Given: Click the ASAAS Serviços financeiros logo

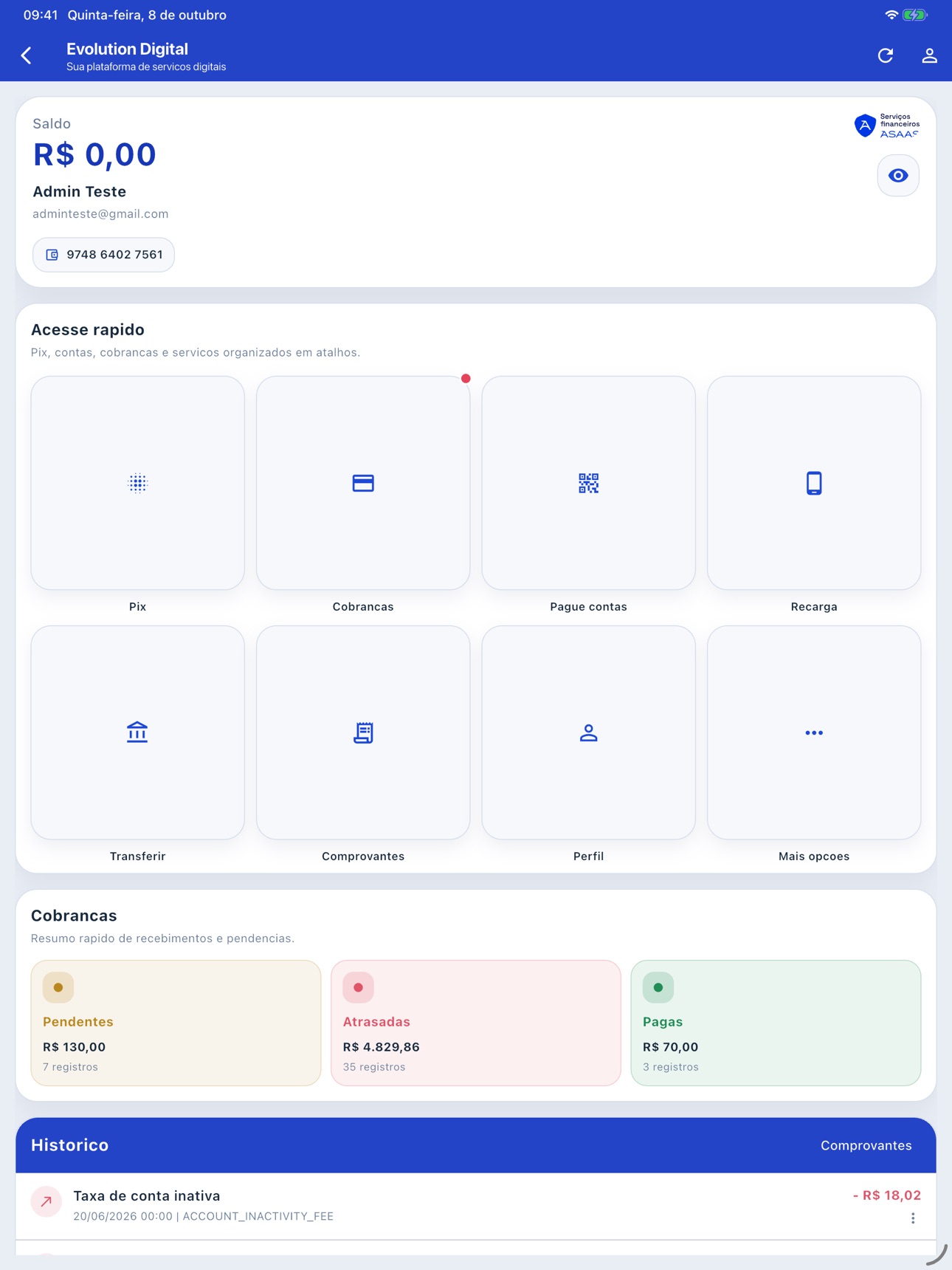Looking at the screenshot, I should pos(887,126).
